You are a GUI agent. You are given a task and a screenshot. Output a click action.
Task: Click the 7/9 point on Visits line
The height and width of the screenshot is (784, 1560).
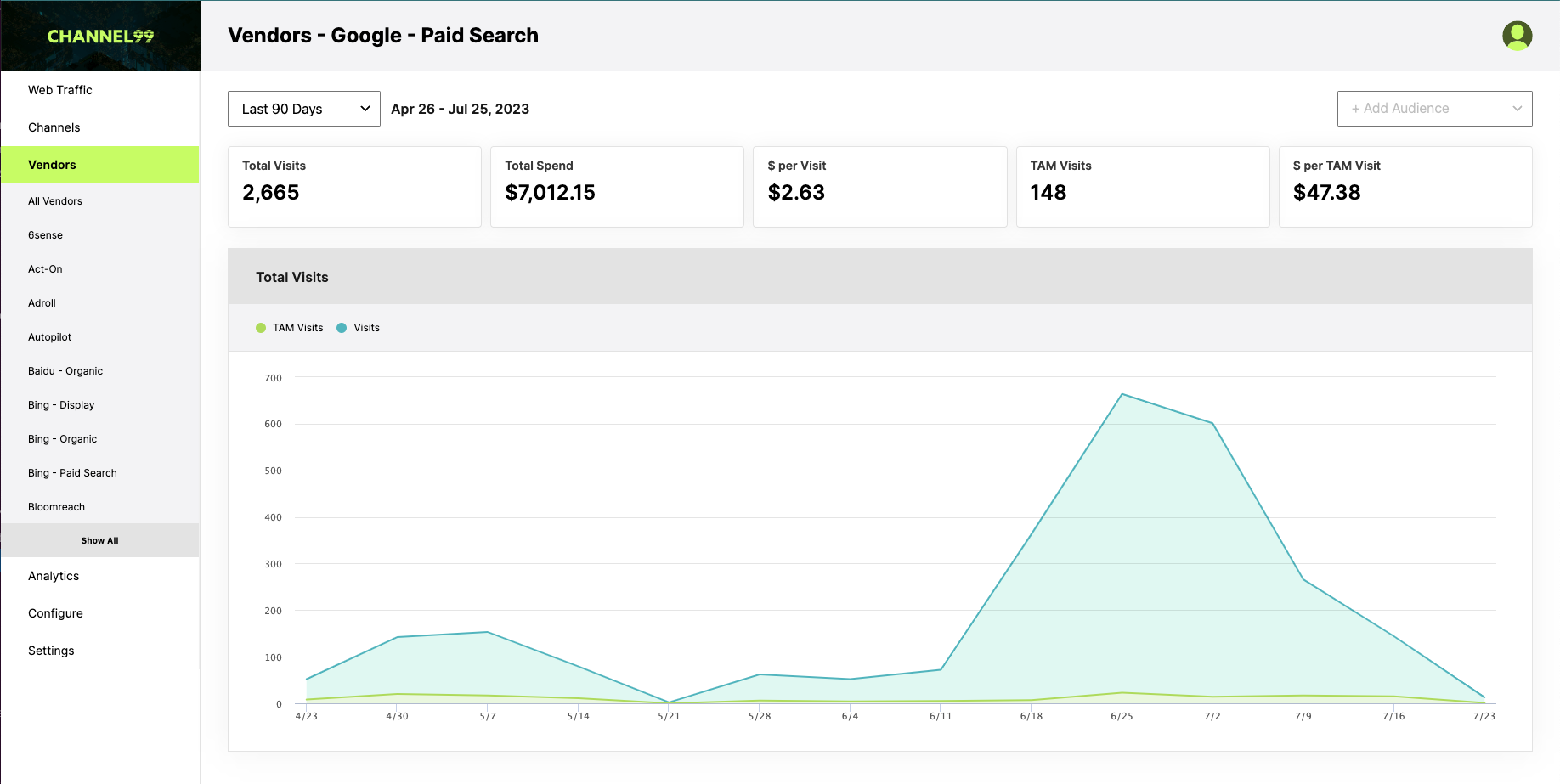tap(1303, 580)
